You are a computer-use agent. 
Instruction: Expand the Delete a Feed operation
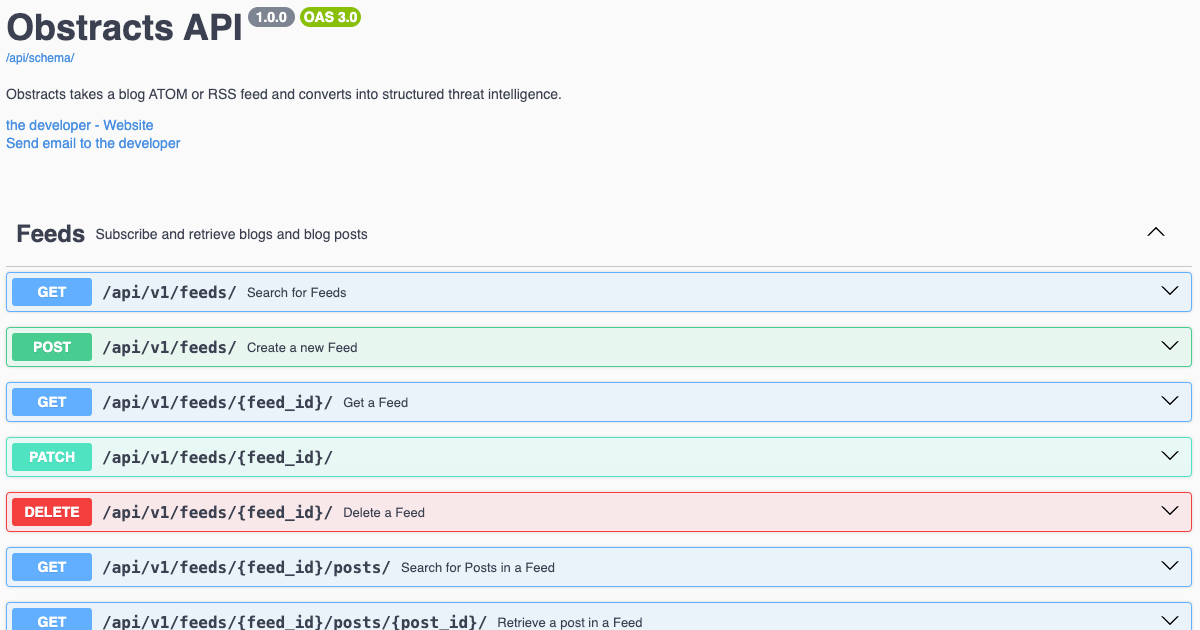pos(1169,511)
